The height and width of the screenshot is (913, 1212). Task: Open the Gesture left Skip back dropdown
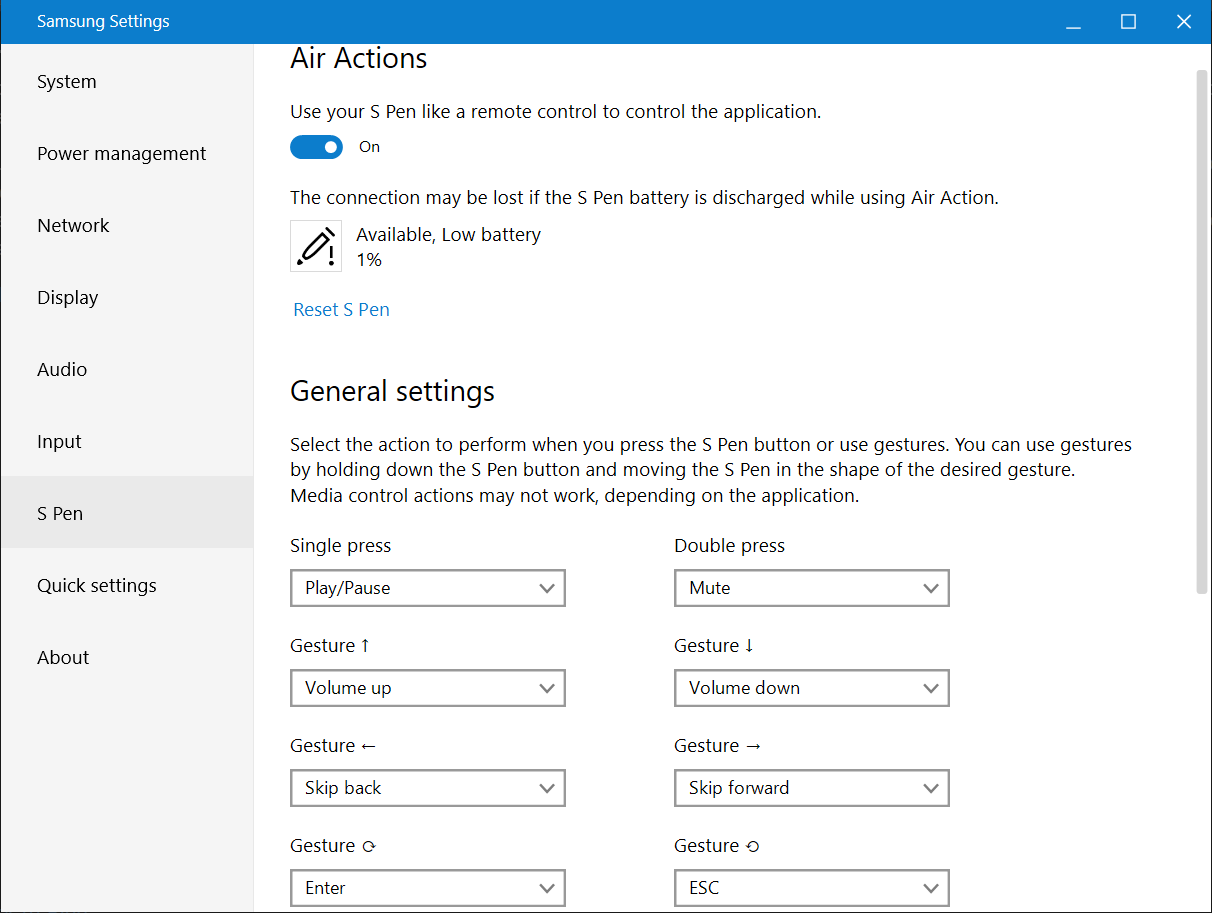(x=428, y=788)
